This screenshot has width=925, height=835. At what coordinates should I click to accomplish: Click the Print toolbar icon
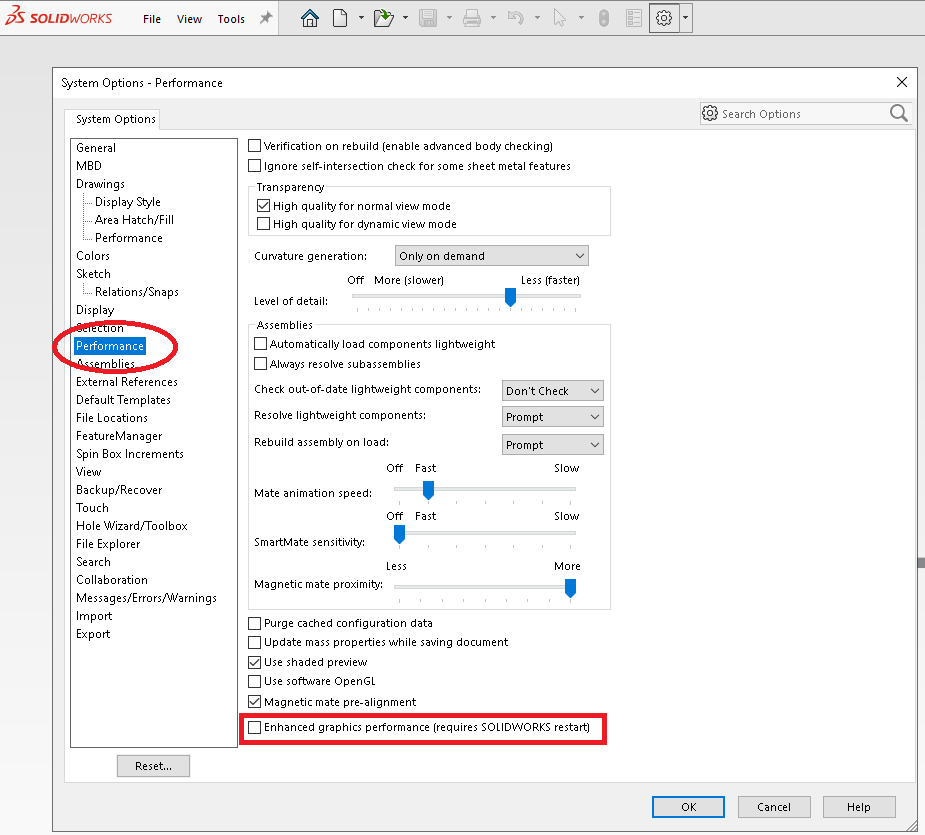(470, 17)
